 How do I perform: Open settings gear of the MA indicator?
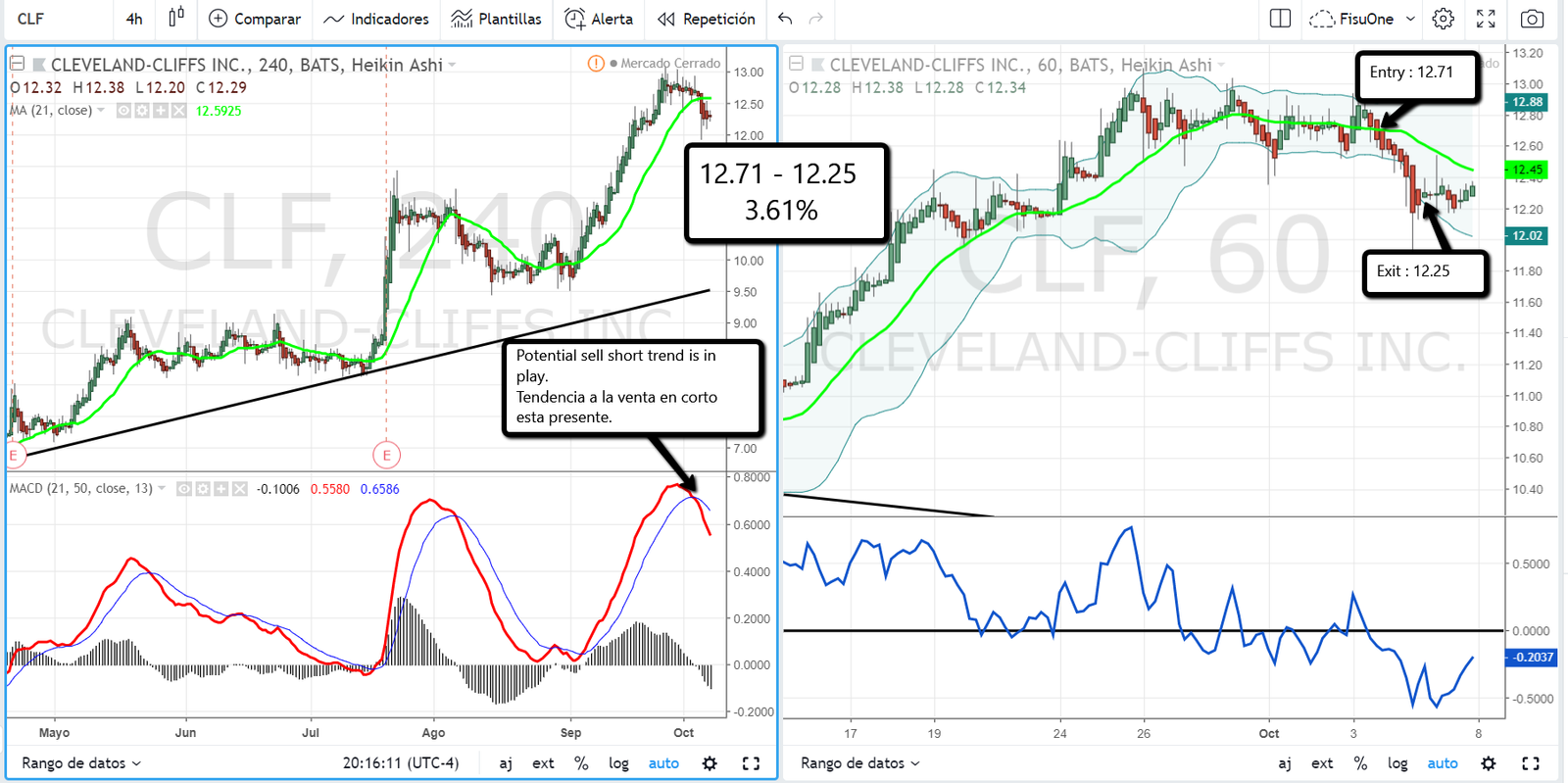142,111
